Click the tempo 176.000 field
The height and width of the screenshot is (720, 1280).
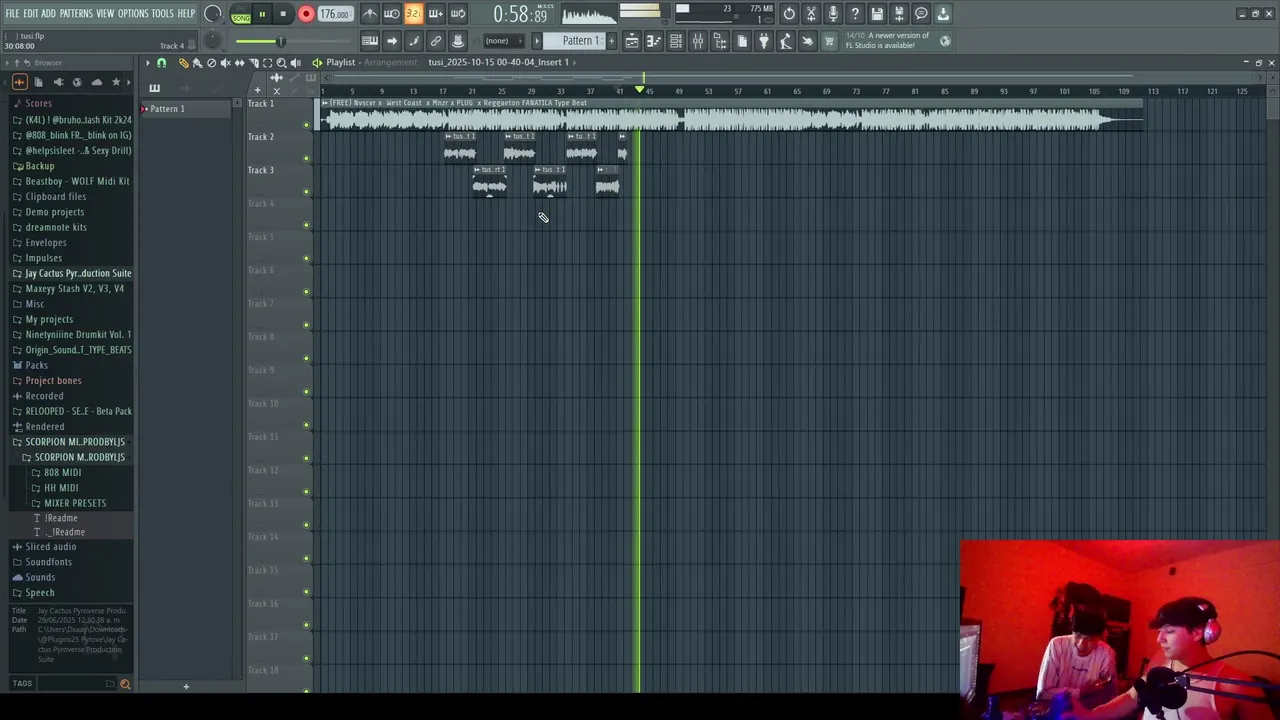(335, 14)
